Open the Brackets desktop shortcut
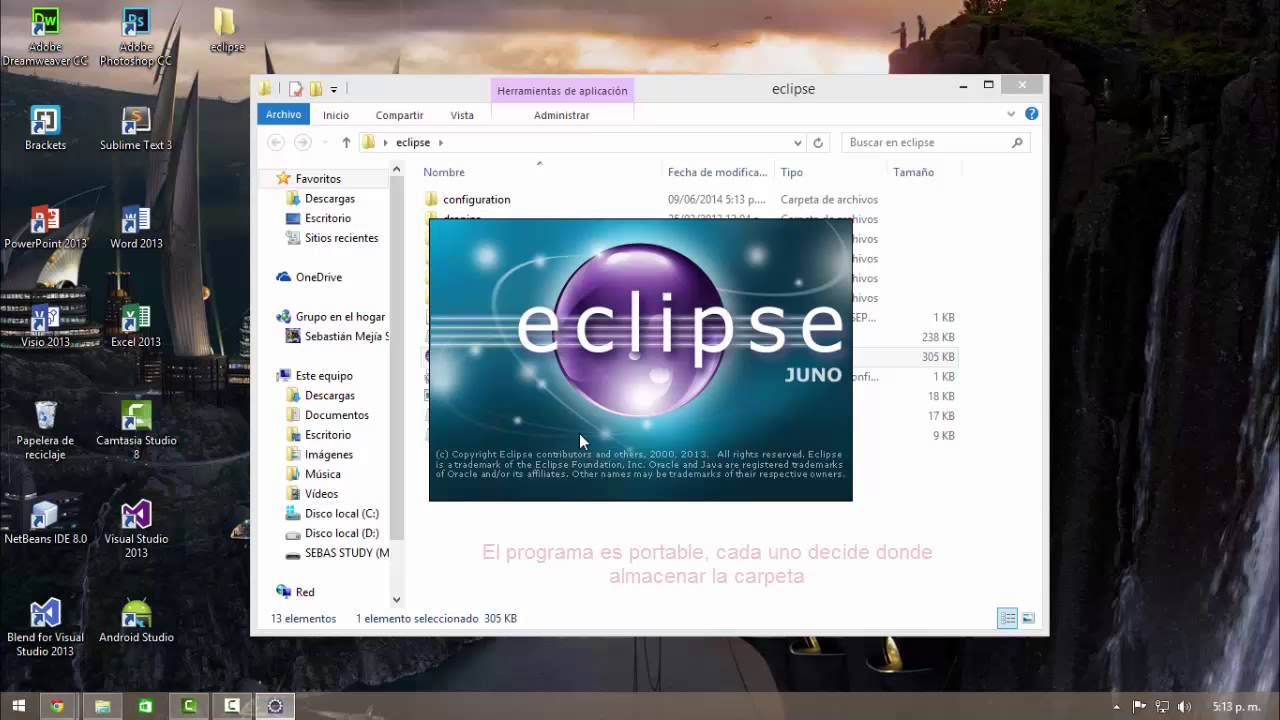This screenshot has height=720, width=1280. pyautogui.click(x=45, y=128)
